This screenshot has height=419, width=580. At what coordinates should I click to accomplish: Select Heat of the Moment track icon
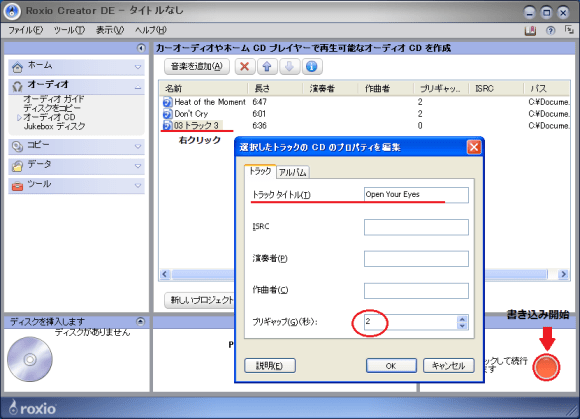[x=168, y=102]
